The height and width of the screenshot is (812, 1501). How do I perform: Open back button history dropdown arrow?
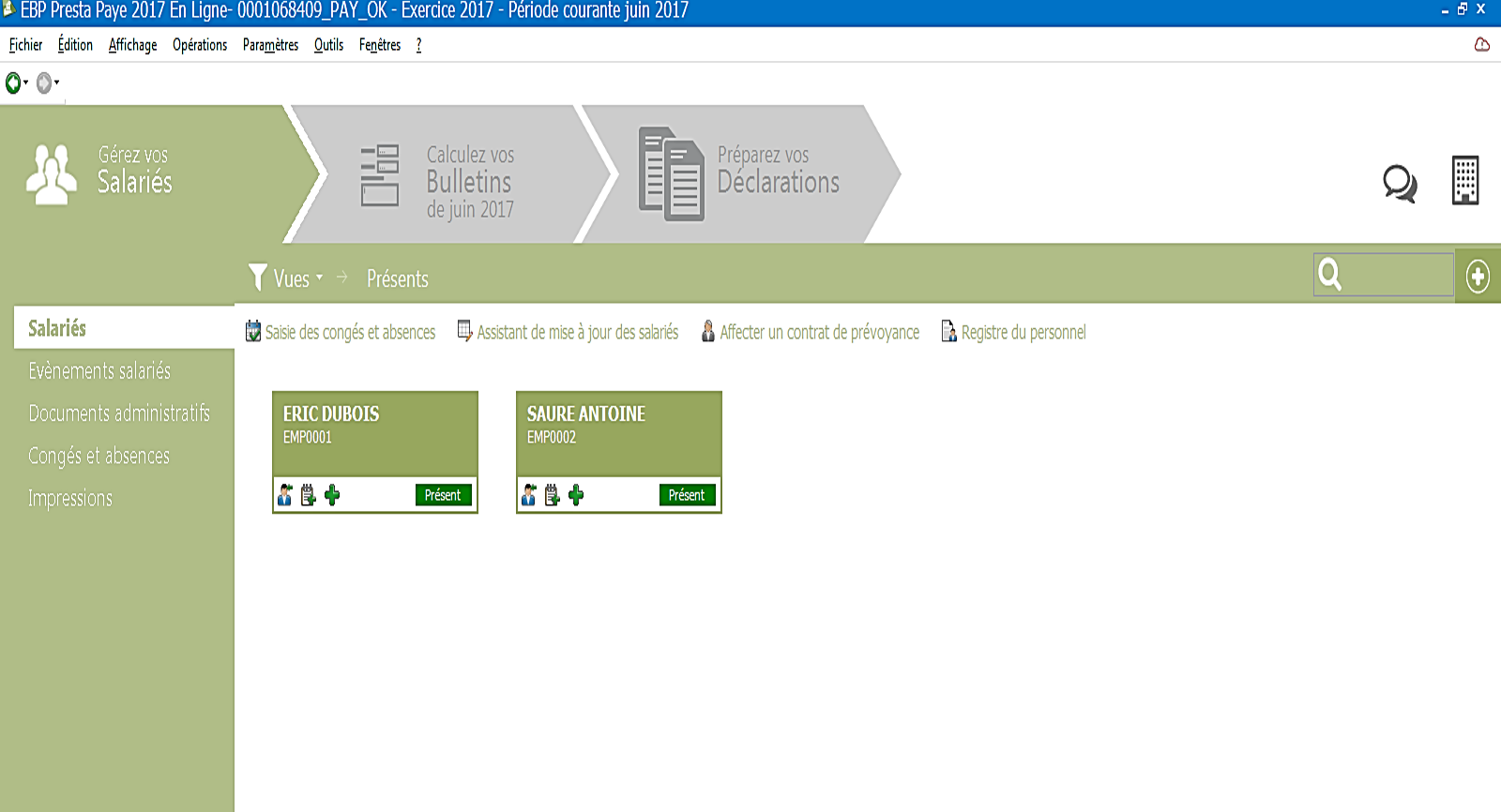[26, 83]
